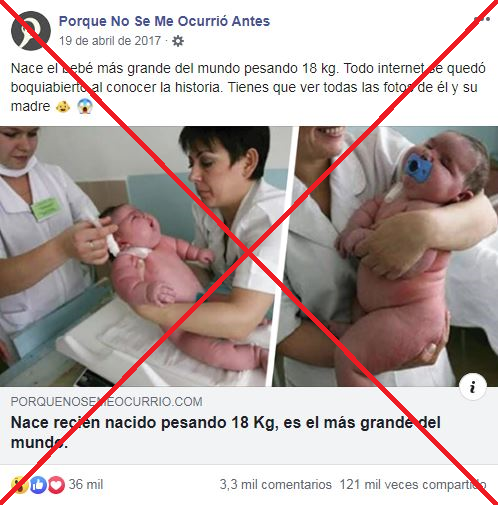This screenshot has width=498, height=505.
Task: Click the link info 'i' icon
Action: click(472, 387)
